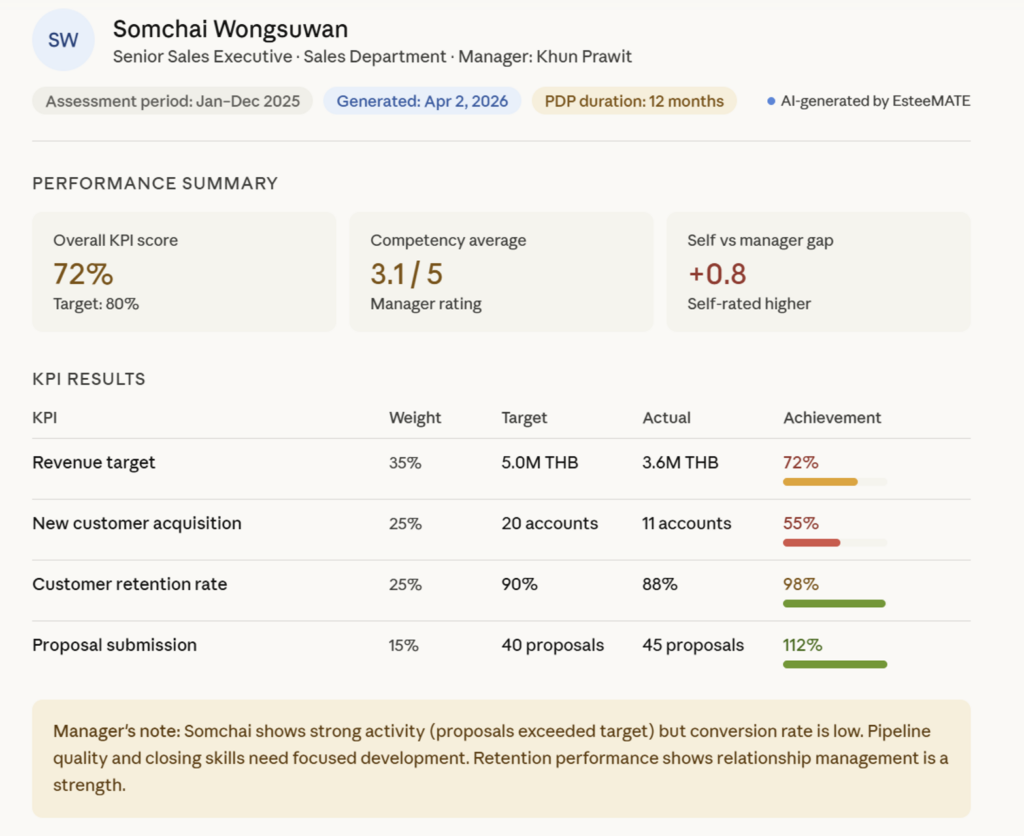Screen dimensions: 1024x836
Task: Click the Manager's note box
Action: [501, 758]
